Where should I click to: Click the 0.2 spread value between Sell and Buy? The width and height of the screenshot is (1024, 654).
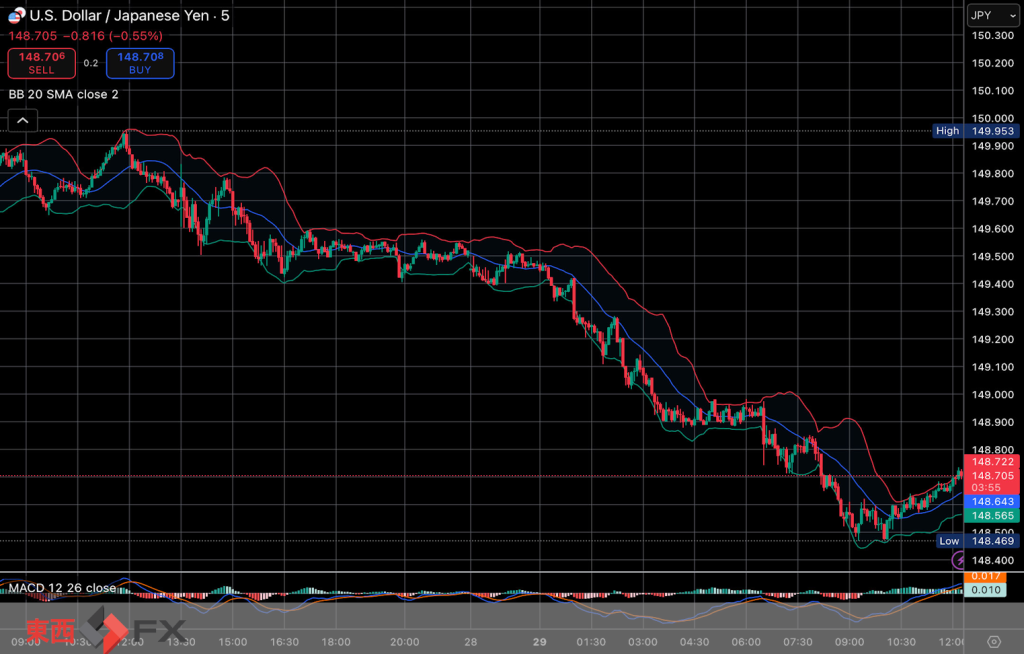(91, 63)
